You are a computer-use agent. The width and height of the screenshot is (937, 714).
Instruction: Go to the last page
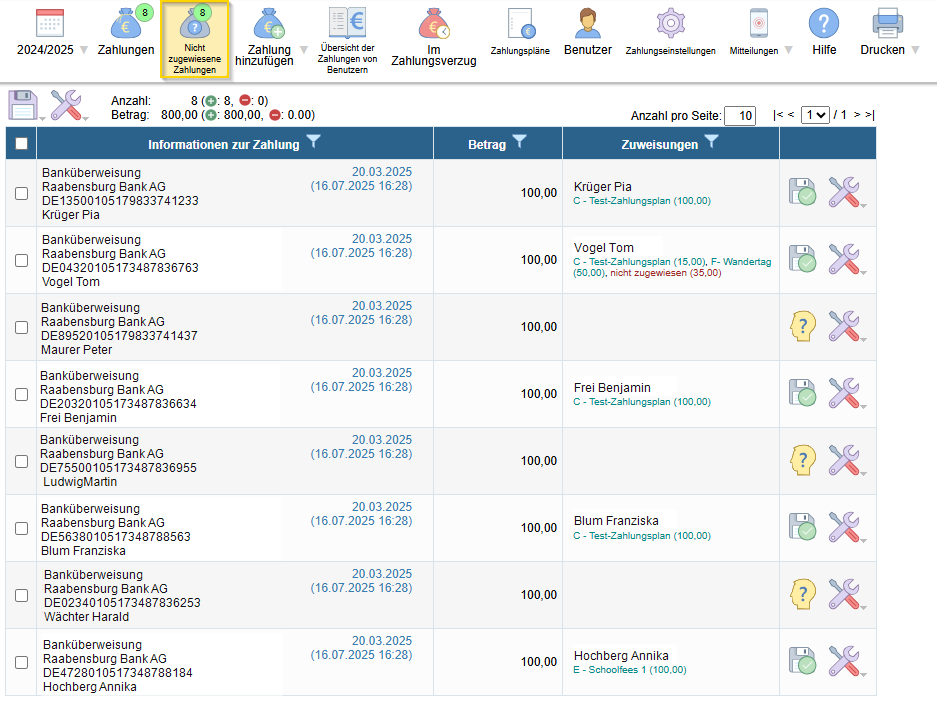pyautogui.click(x=869, y=114)
